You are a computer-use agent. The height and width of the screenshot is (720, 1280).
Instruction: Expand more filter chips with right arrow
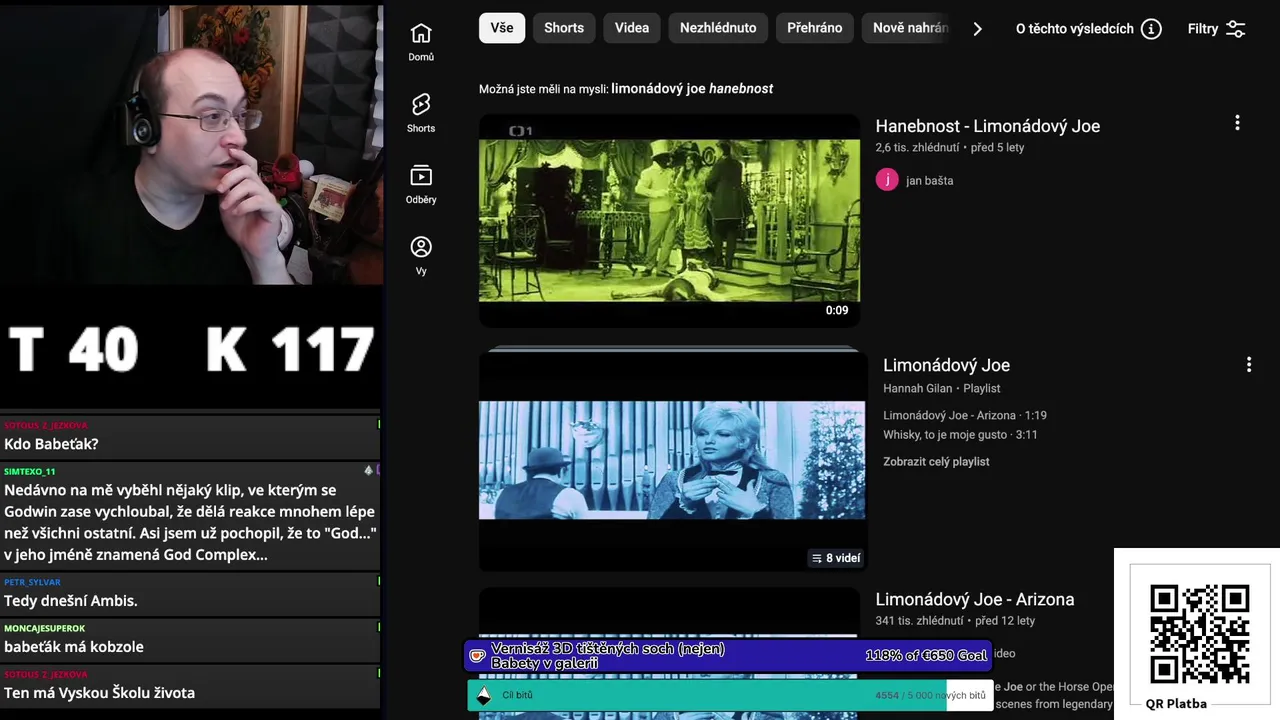coord(977,29)
